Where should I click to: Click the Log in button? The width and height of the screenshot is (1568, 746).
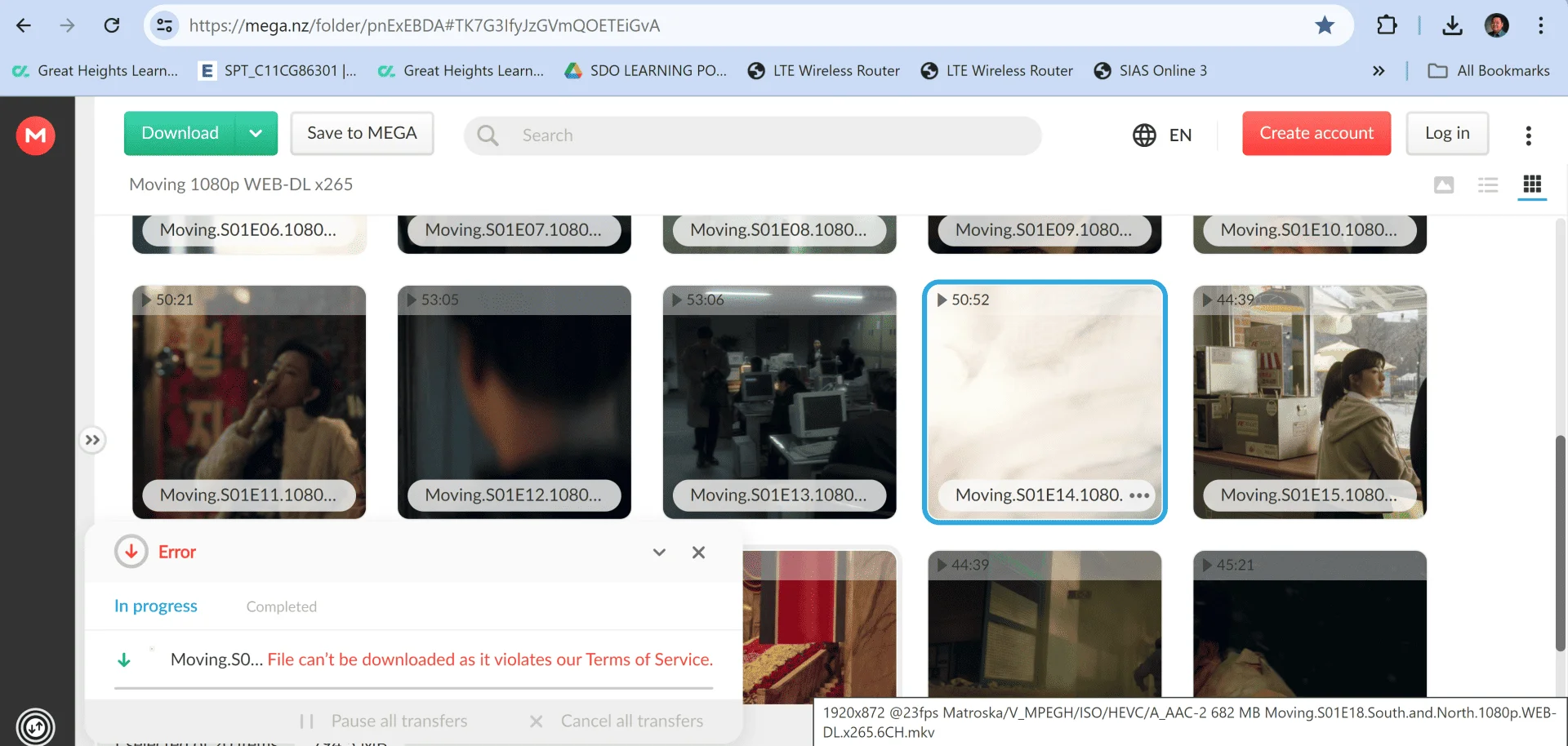coord(1447,133)
